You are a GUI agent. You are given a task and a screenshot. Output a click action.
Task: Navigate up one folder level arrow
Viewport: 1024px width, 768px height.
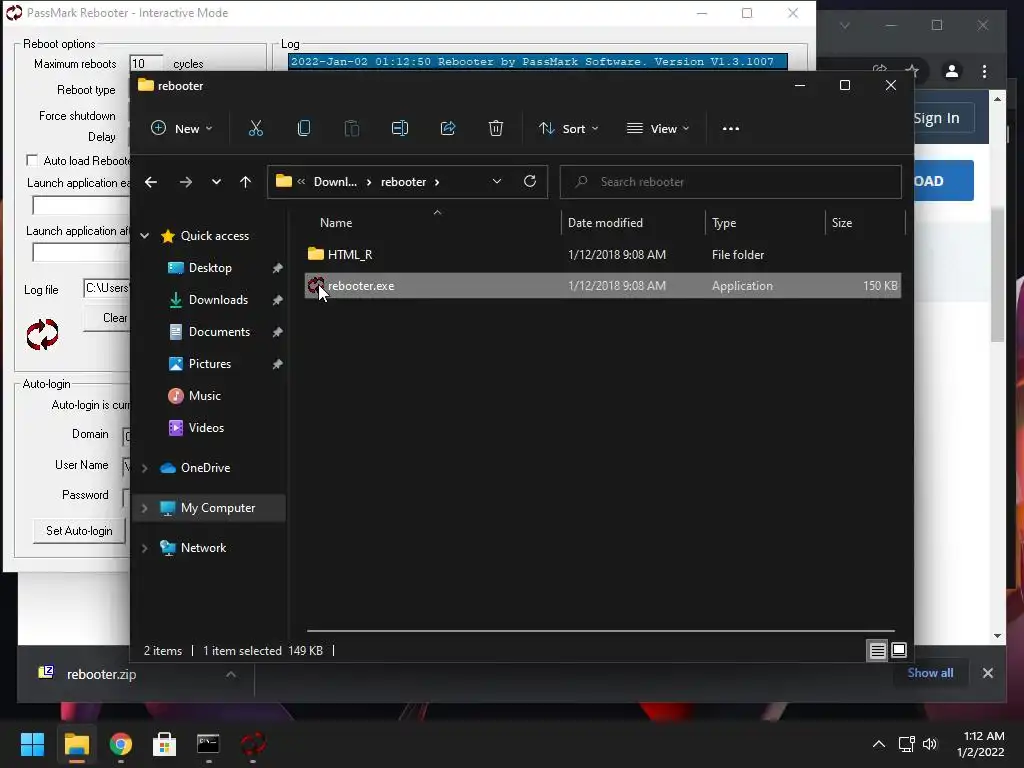point(246,182)
